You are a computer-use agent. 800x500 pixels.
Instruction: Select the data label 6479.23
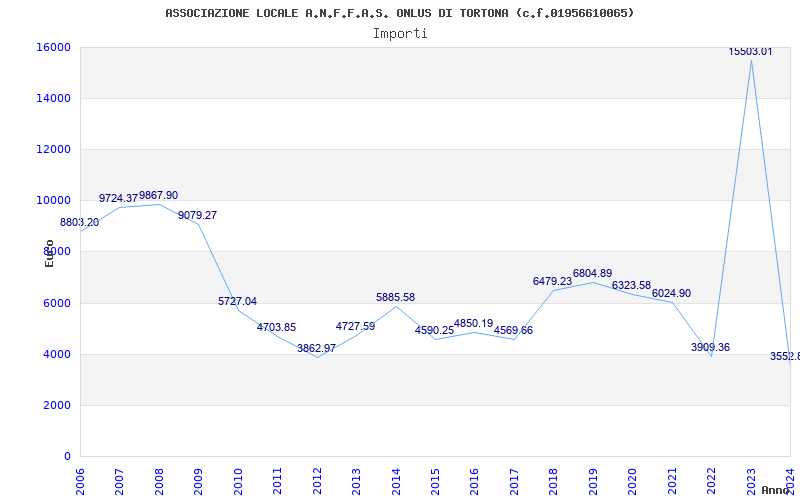553,281
